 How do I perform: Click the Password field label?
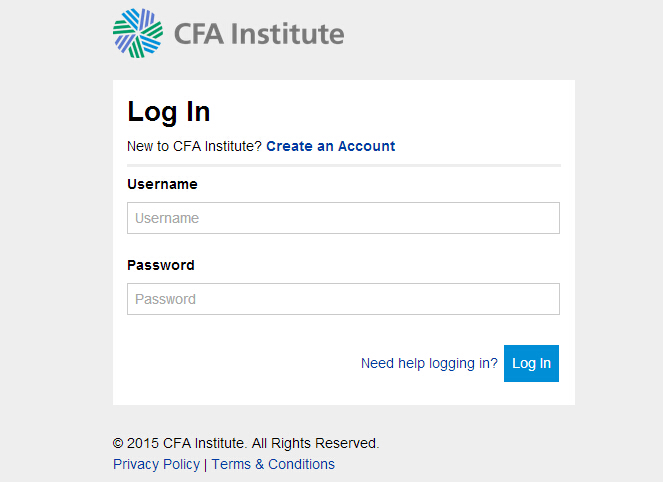[161, 265]
